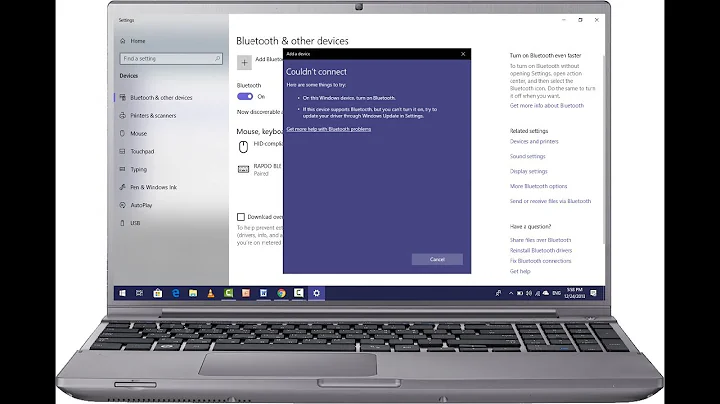The width and height of the screenshot is (720, 404).
Task: Close the Add a device dialog
Action: point(463,54)
